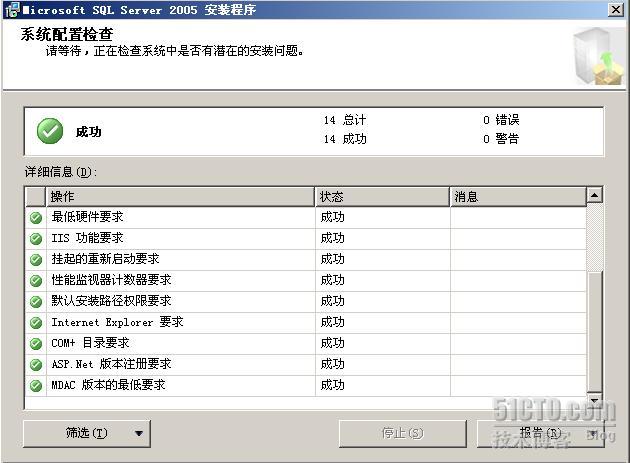
Task: Open the 筛选(T) filter dropdown arrow
Action: (139, 433)
